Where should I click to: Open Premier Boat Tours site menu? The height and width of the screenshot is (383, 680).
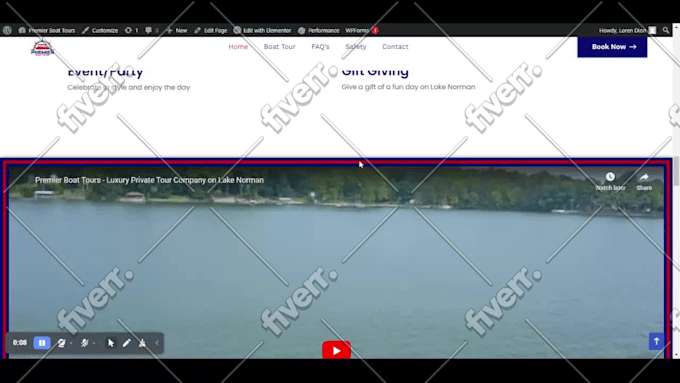click(x=47, y=30)
